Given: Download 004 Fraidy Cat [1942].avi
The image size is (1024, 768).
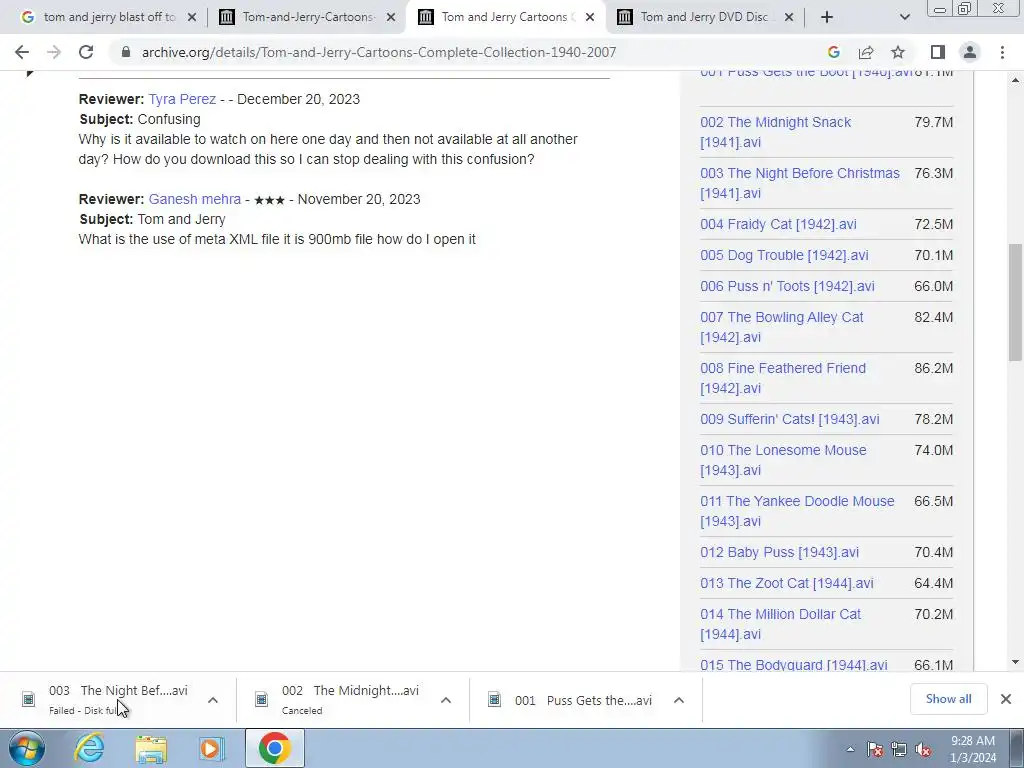Looking at the screenshot, I should point(778,224).
